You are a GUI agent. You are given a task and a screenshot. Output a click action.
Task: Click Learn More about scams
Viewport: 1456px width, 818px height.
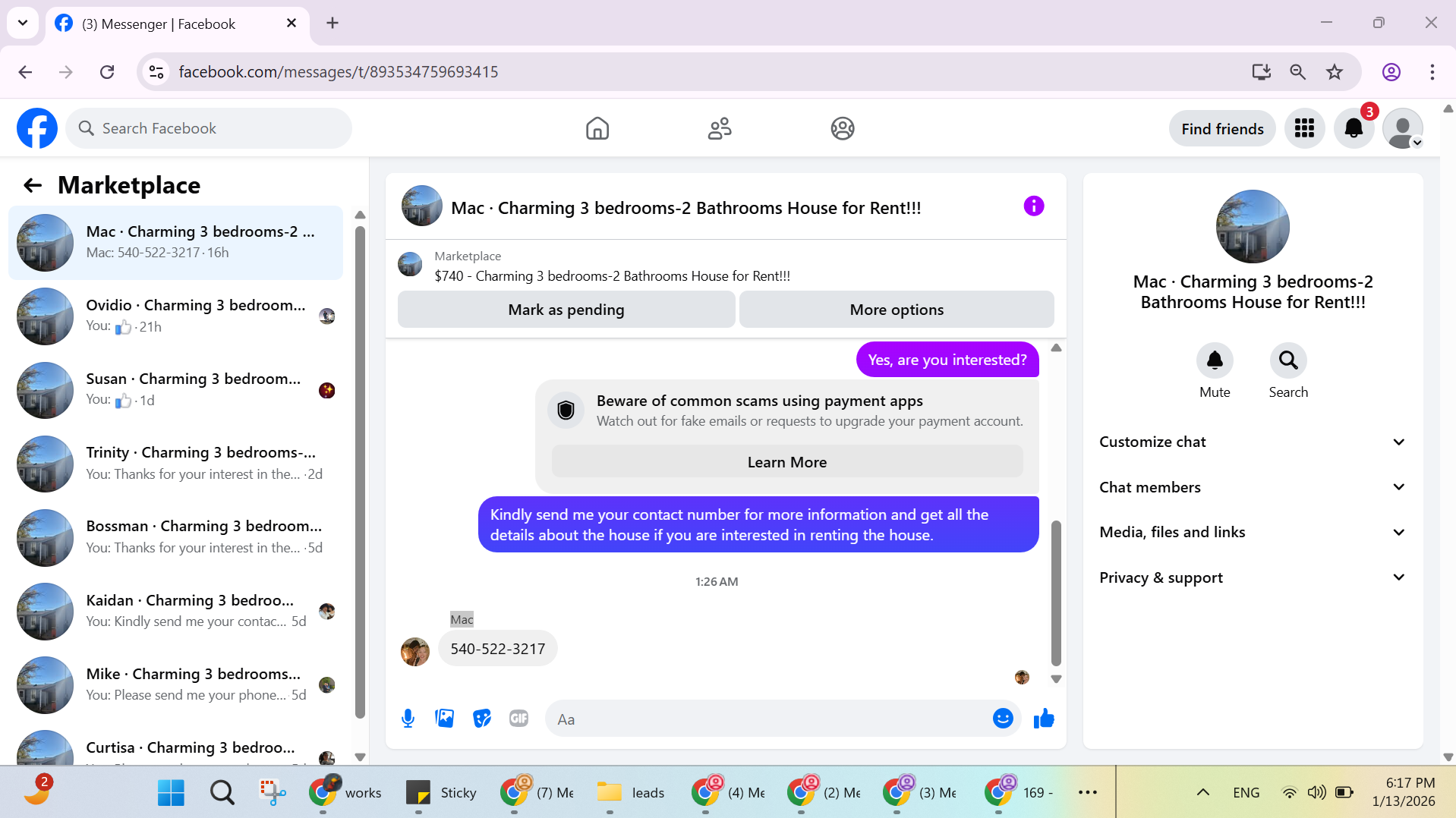pyautogui.click(x=787, y=462)
